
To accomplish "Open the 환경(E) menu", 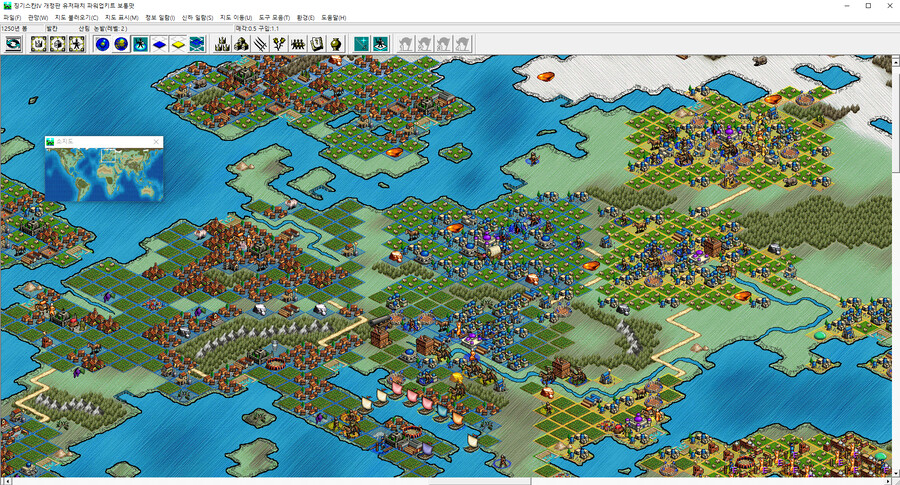I will coord(305,18).
